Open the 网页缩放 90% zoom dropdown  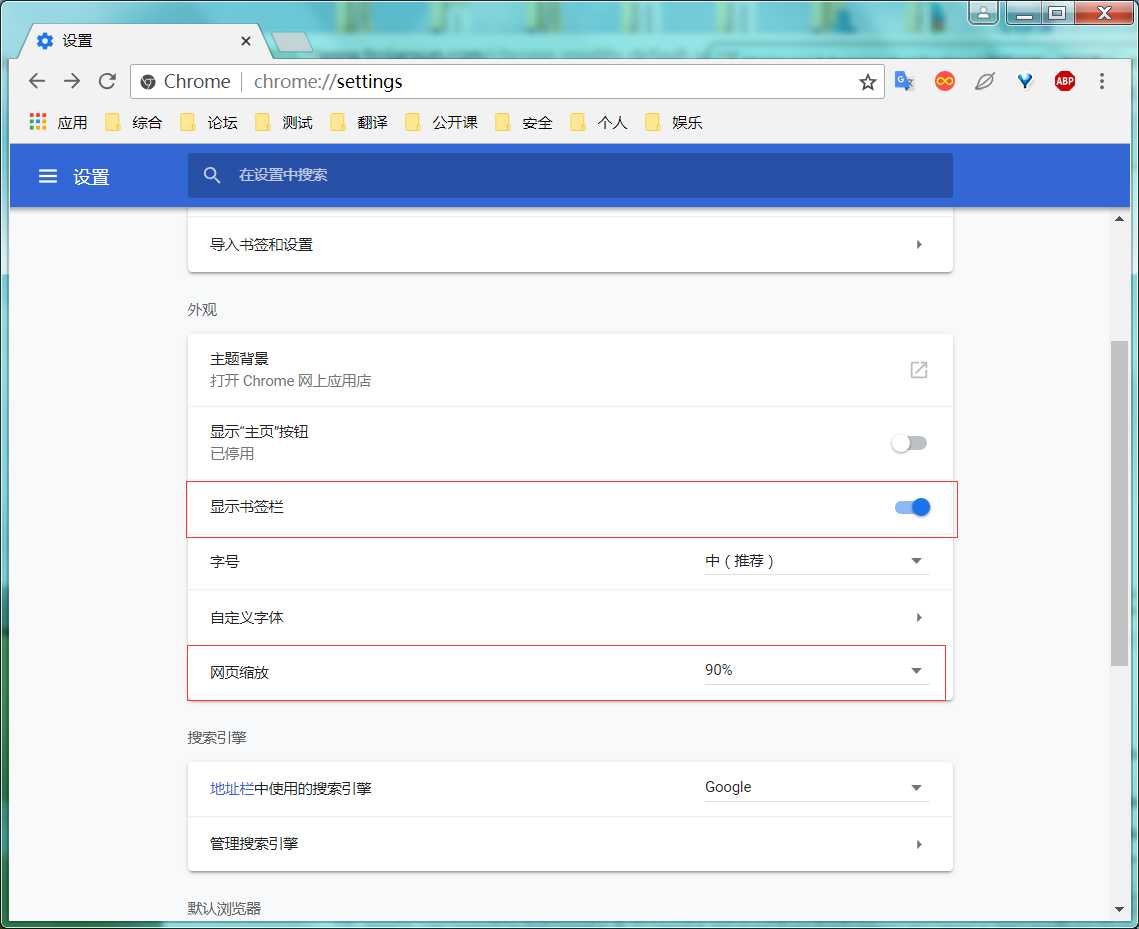(816, 670)
